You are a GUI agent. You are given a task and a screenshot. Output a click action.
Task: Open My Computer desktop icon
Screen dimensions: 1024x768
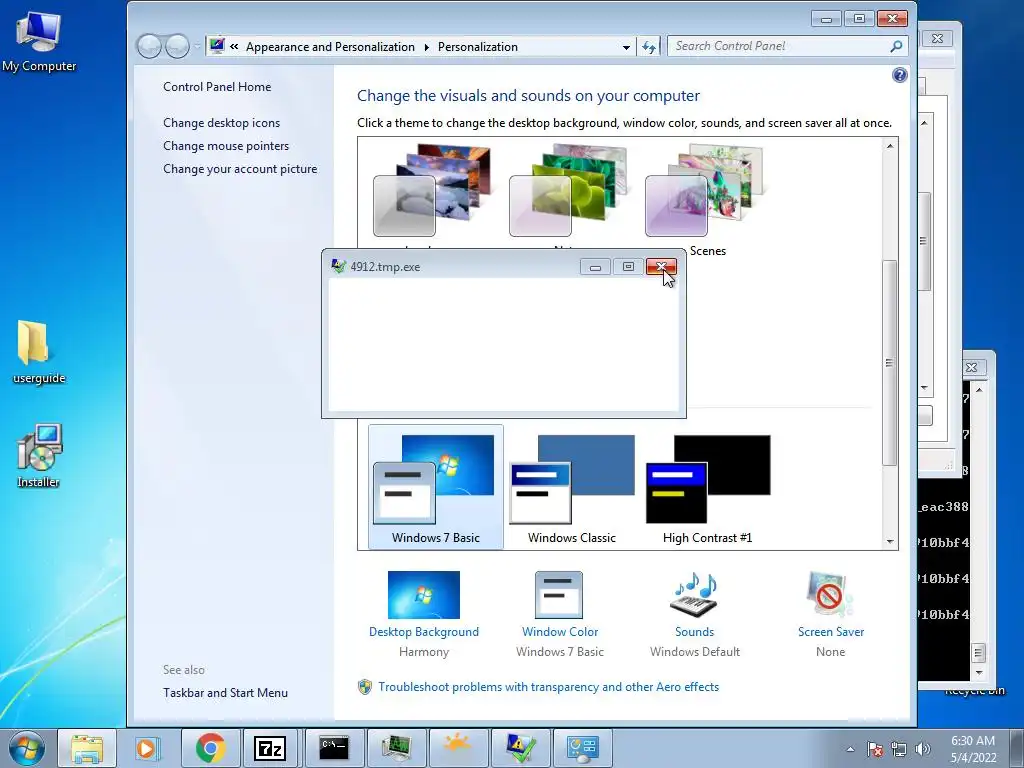(39, 40)
